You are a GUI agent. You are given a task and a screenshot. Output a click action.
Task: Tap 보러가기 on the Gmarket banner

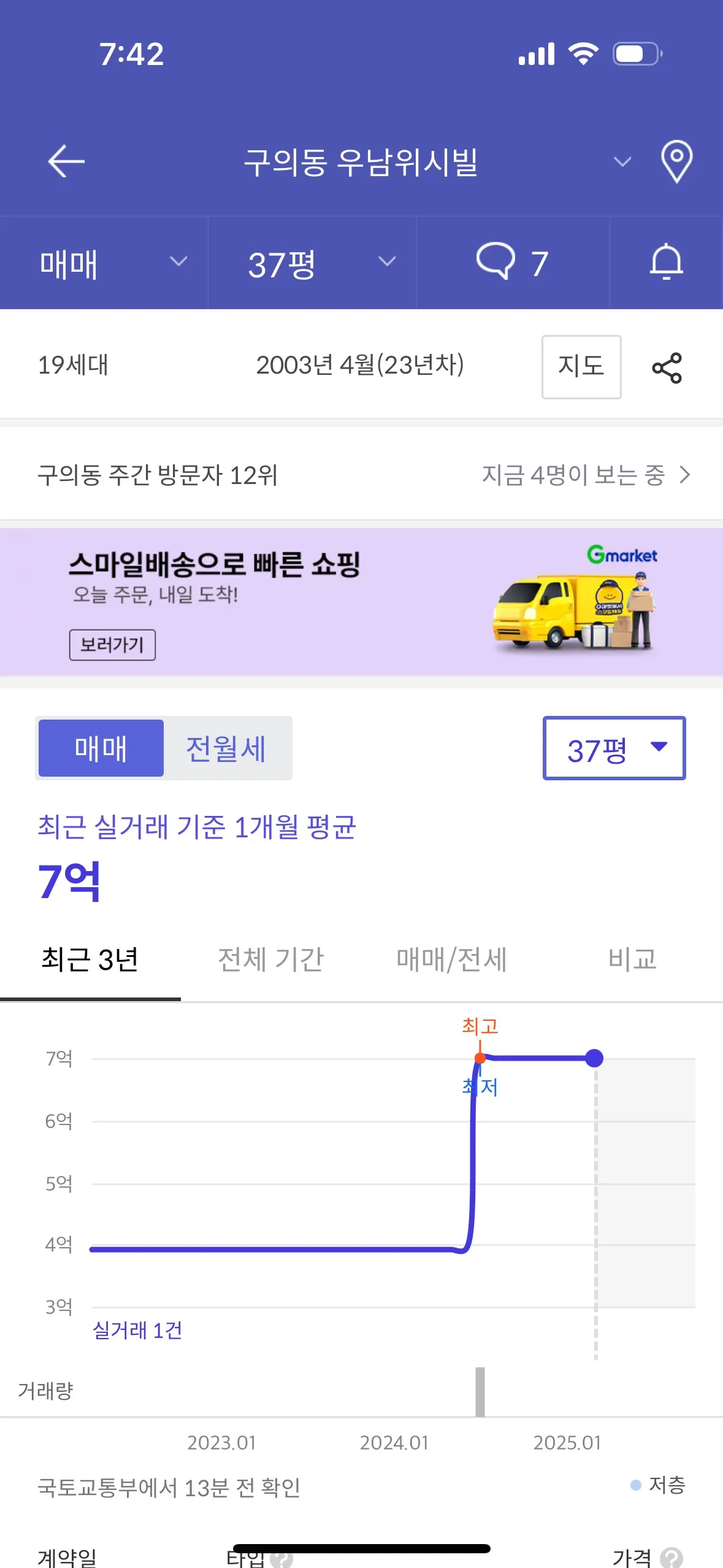112,645
